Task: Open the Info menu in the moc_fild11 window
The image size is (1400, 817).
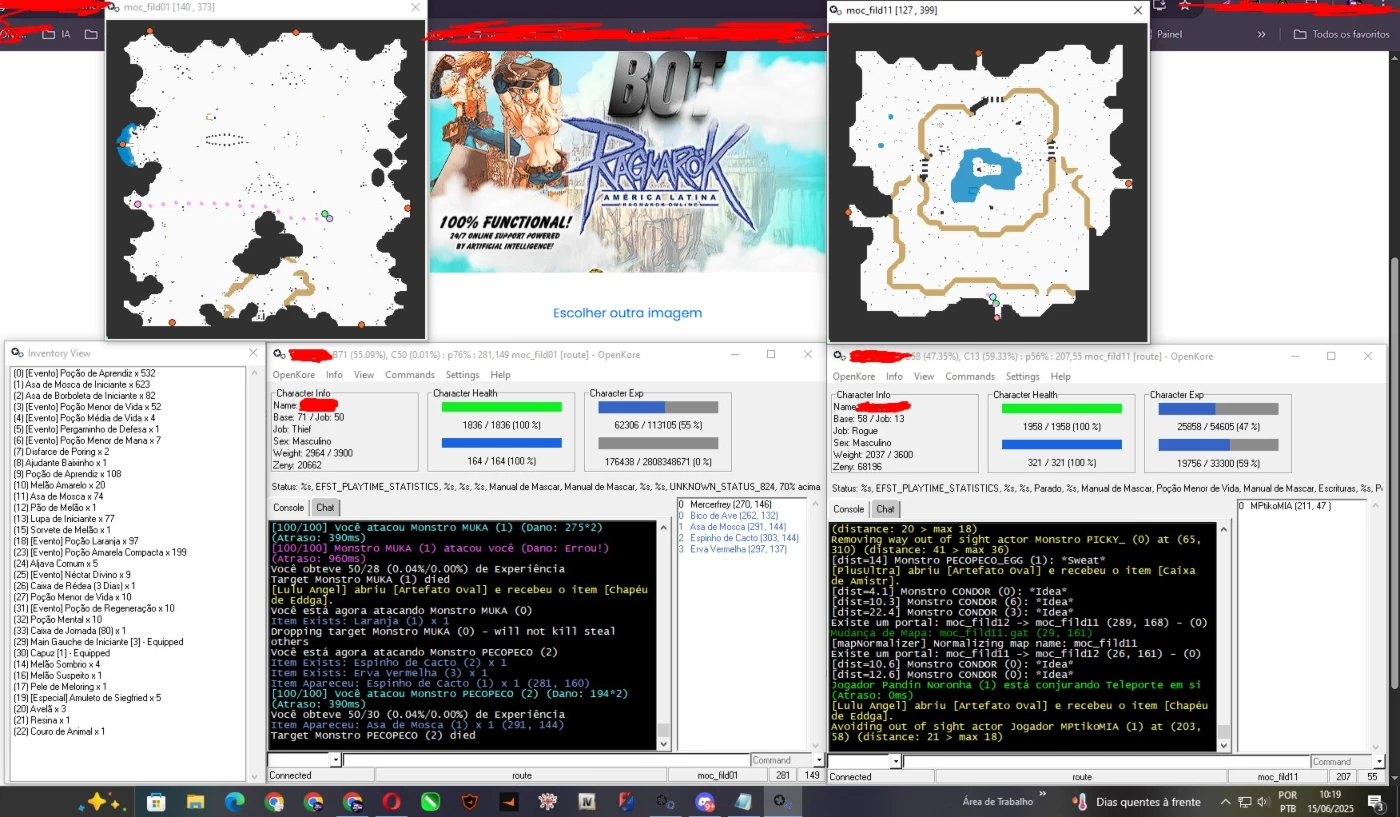Action: click(894, 377)
